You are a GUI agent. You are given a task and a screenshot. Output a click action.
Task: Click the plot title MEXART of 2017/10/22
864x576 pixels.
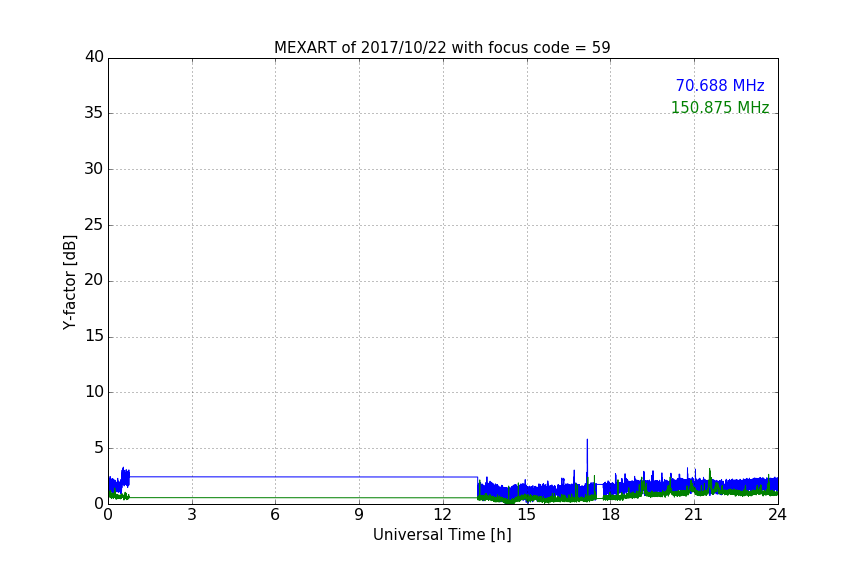(x=442, y=48)
